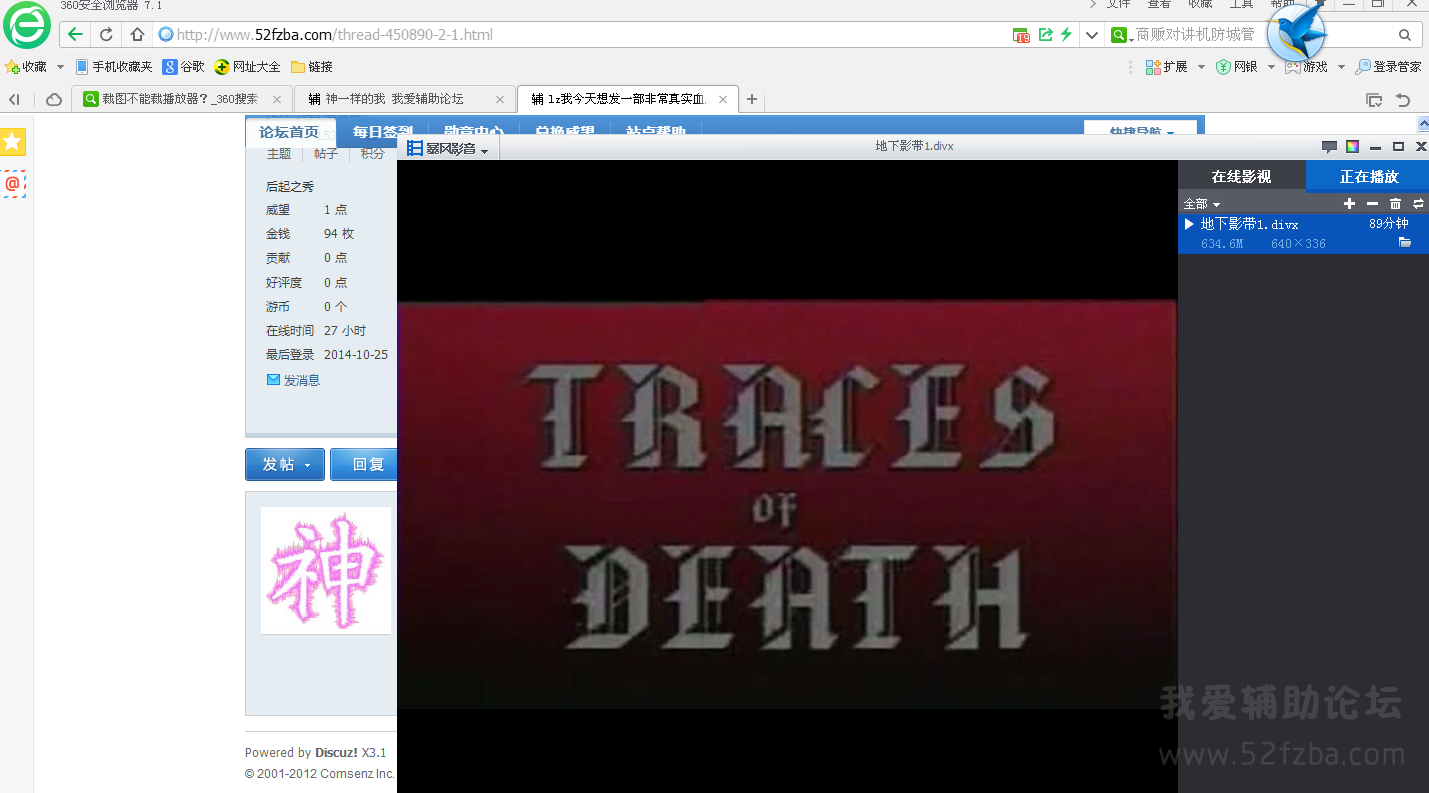This screenshot has height=793, width=1429.
Task: Open the 谷歌 bookmark
Action: tap(184, 67)
